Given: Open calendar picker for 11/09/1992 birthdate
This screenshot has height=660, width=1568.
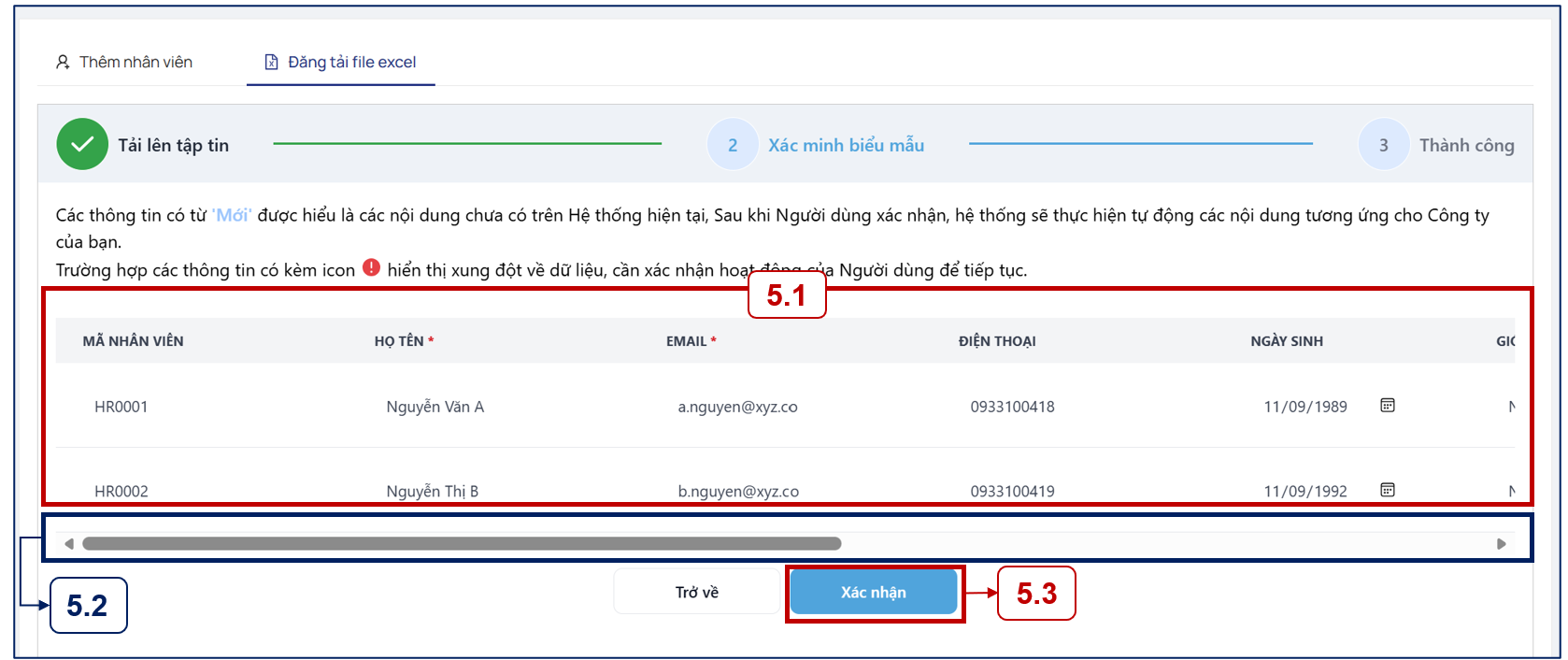Looking at the screenshot, I should click(1388, 490).
